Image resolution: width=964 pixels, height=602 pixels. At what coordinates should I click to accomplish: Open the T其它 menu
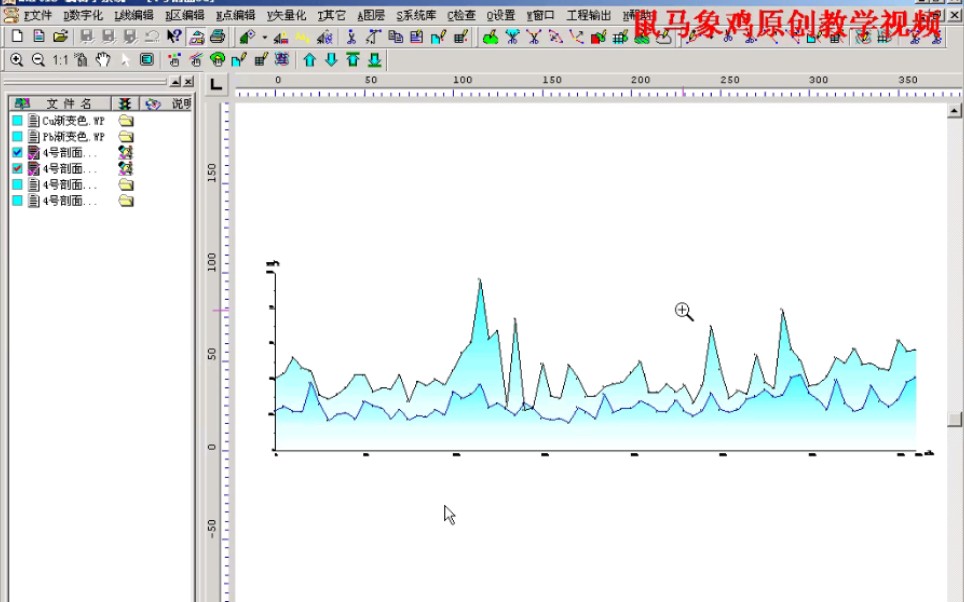tap(331, 15)
